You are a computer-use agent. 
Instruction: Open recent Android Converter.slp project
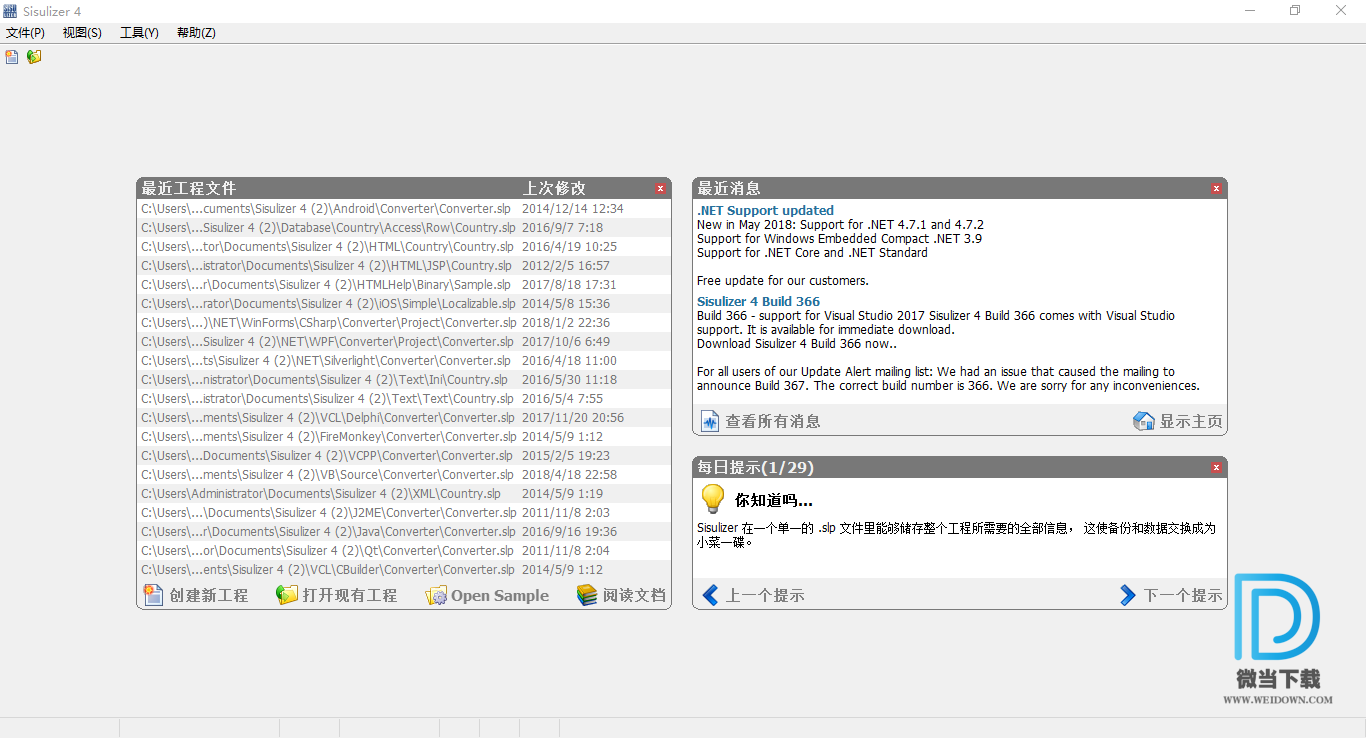pos(404,209)
